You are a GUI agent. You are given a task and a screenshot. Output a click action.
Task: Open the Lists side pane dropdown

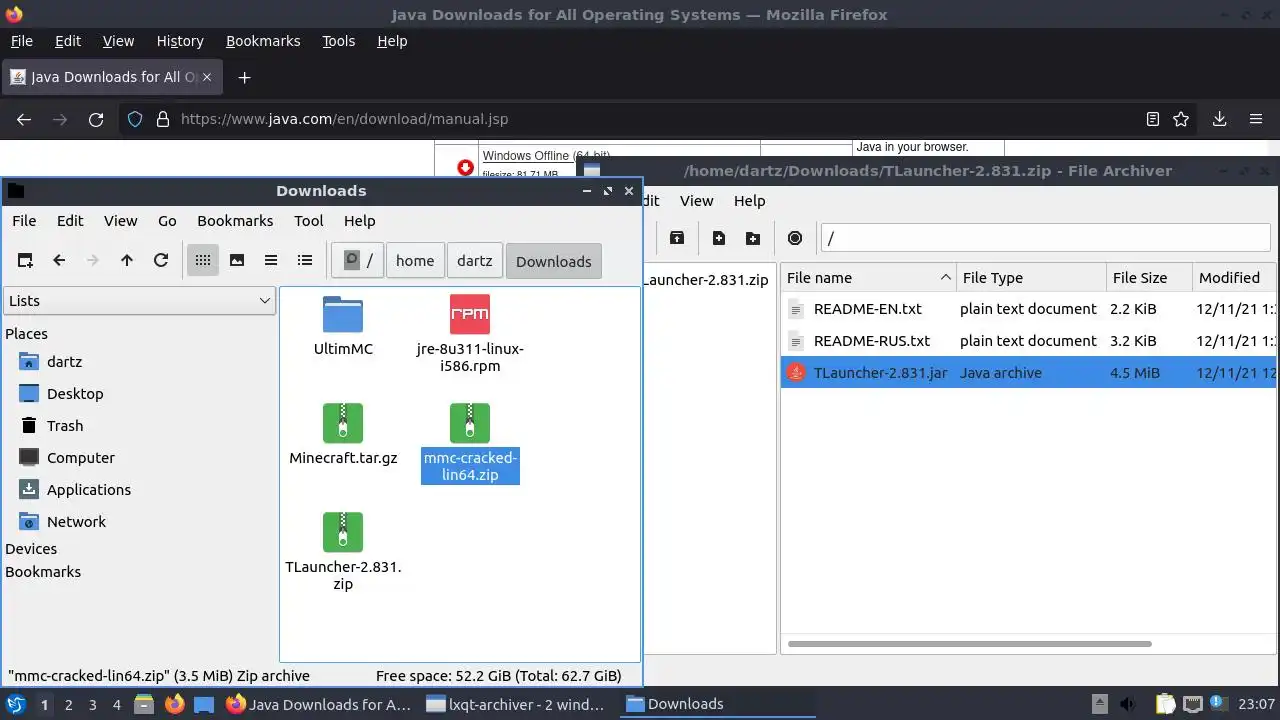tap(139, 301)
